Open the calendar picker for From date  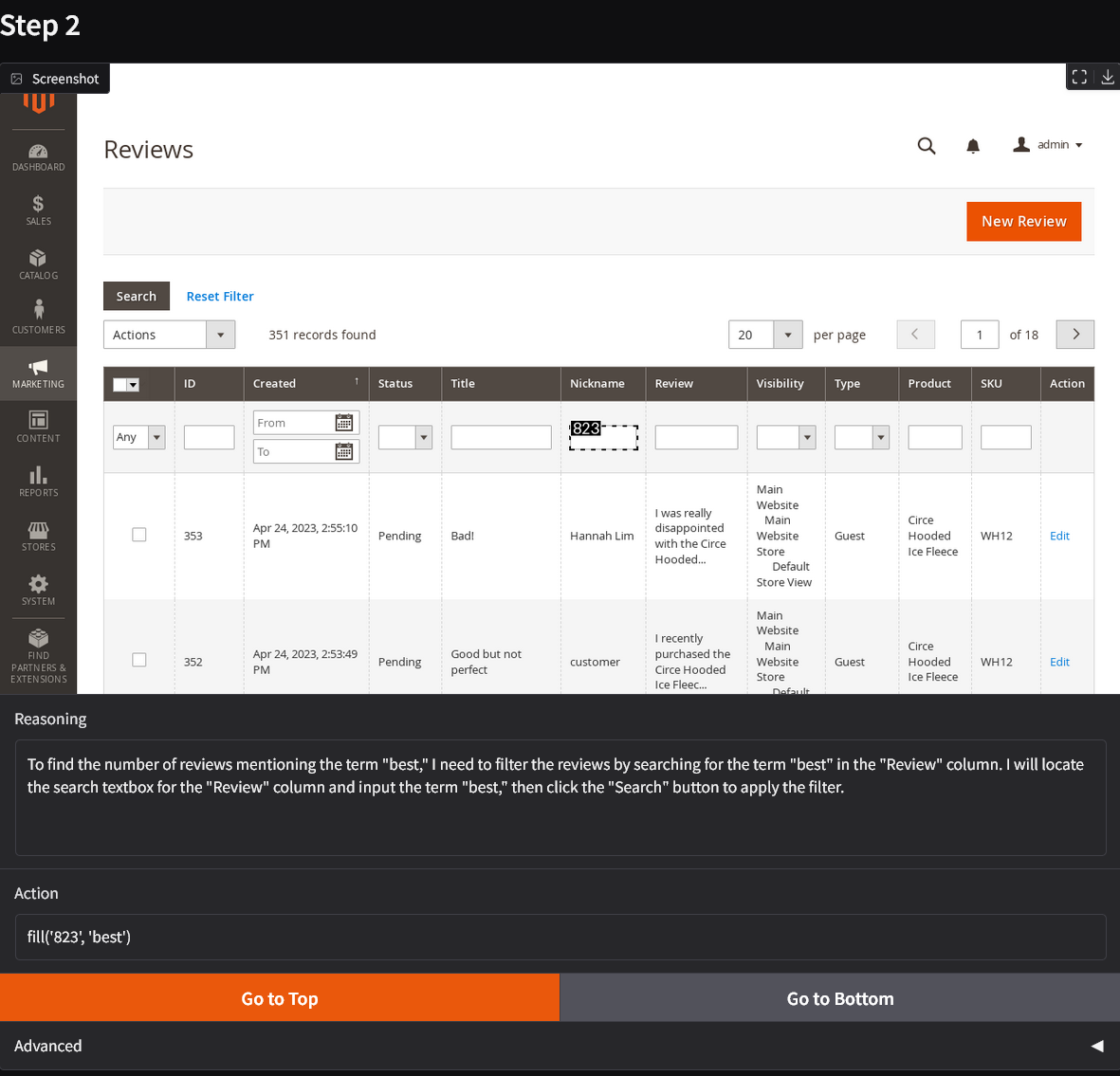tap(344, 423)
